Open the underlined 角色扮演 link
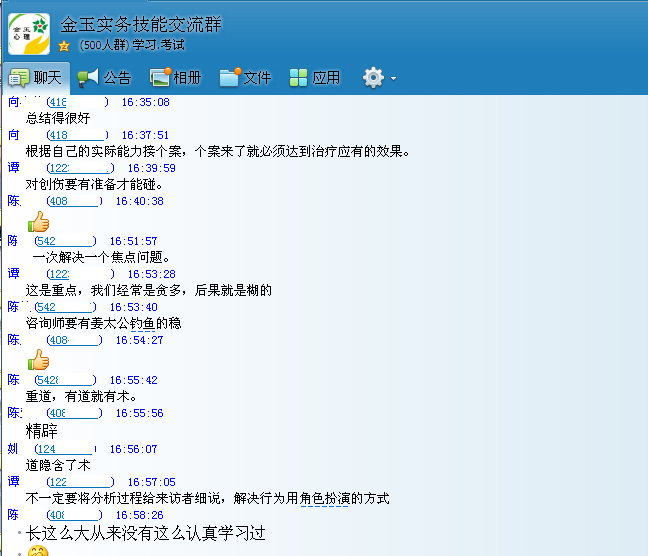The image size is (648, 556). [324, 498]
